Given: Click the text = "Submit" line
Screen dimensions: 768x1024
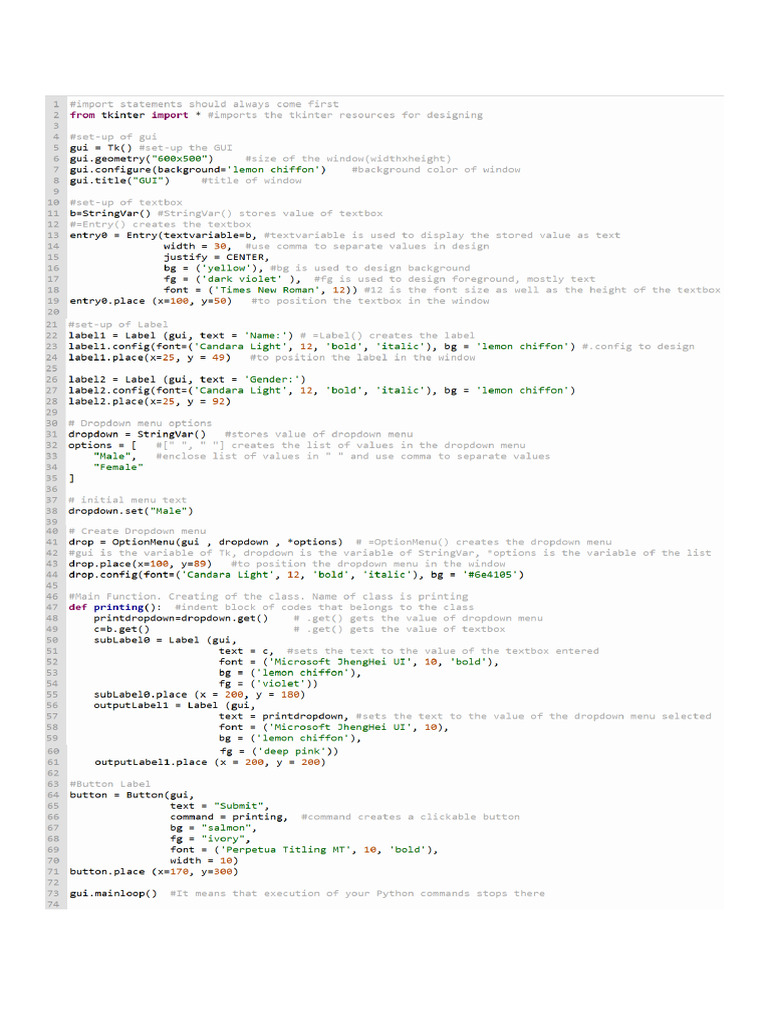Looking at the screenshot, I should (219, 806).
